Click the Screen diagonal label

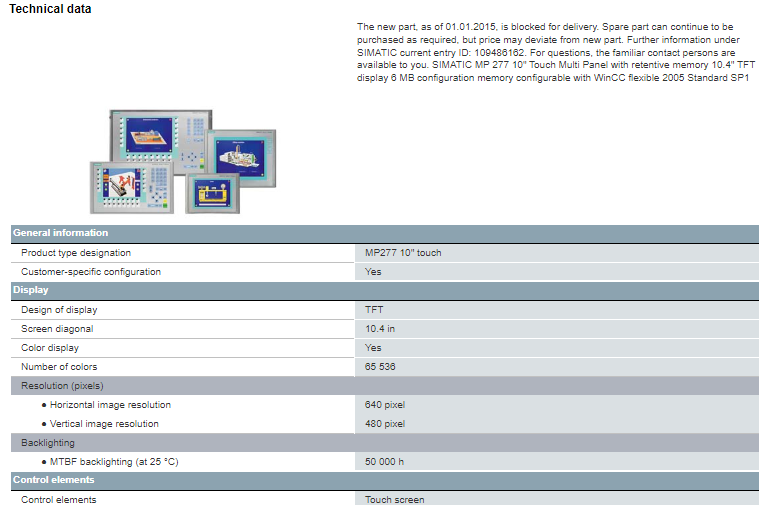[x=57, y=329]
